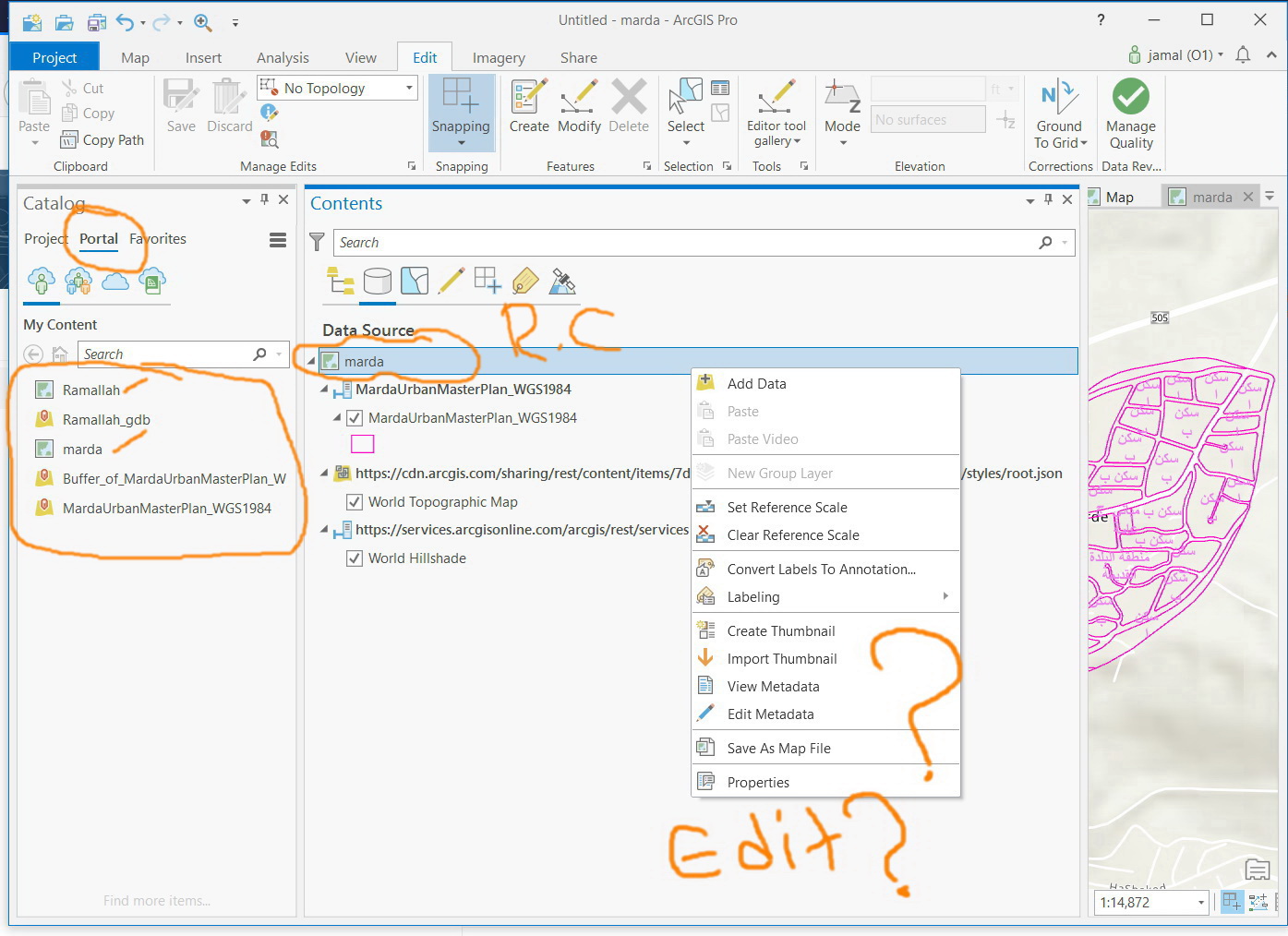Image resolution: width=1288 pixels, height=936 pixels.
Task: Switch to the Map view tab
Action: click(1119, 197)
